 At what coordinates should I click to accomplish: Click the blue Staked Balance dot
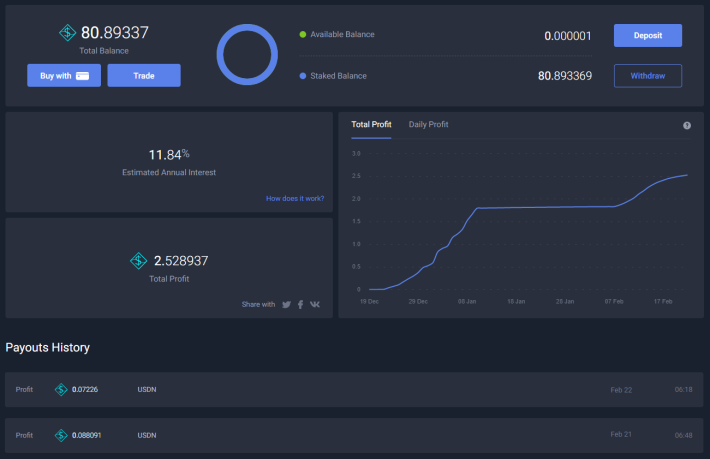303,76
